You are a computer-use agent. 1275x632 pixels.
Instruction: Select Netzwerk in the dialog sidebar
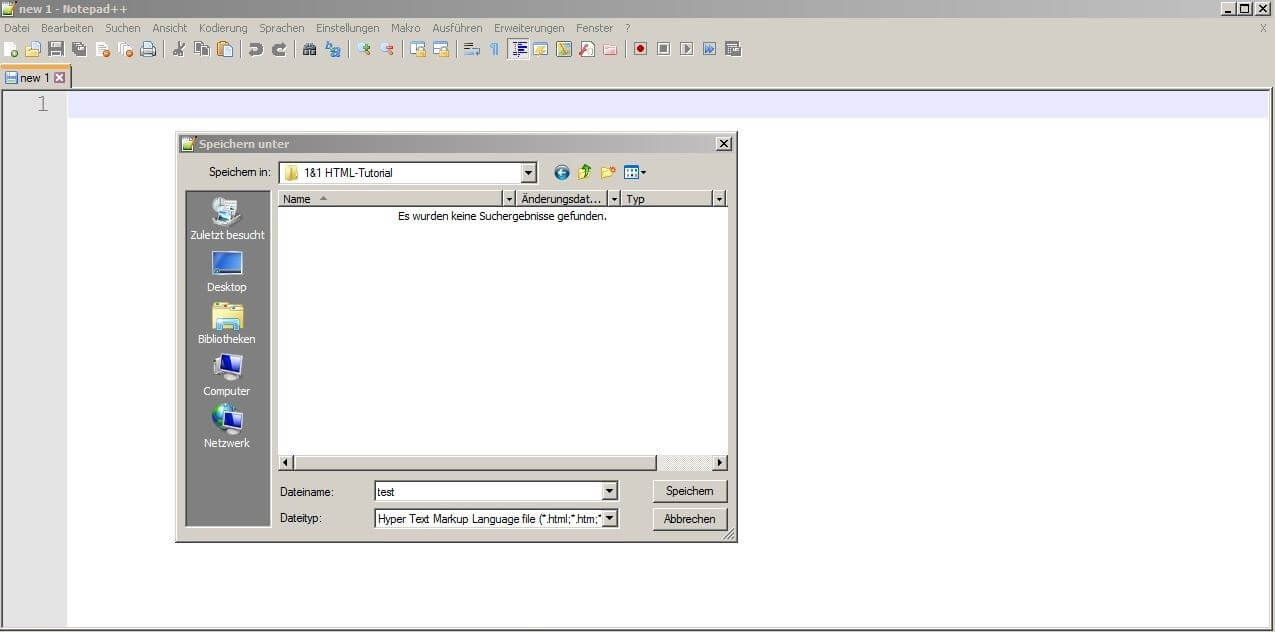227,428
